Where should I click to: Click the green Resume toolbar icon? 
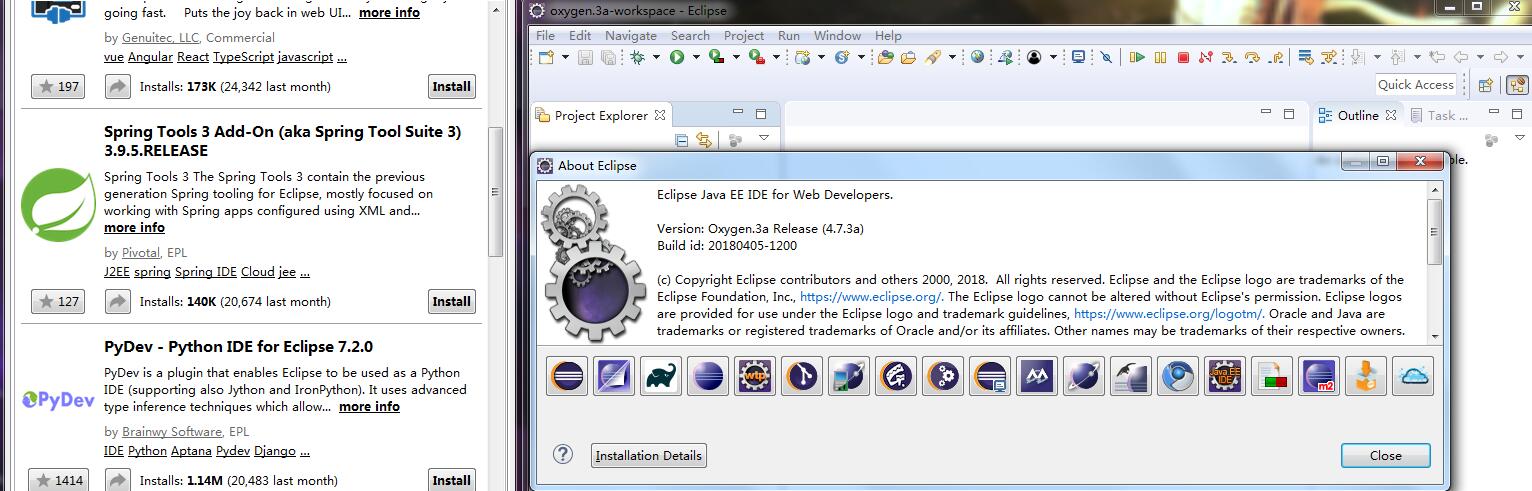point(1137,58)
